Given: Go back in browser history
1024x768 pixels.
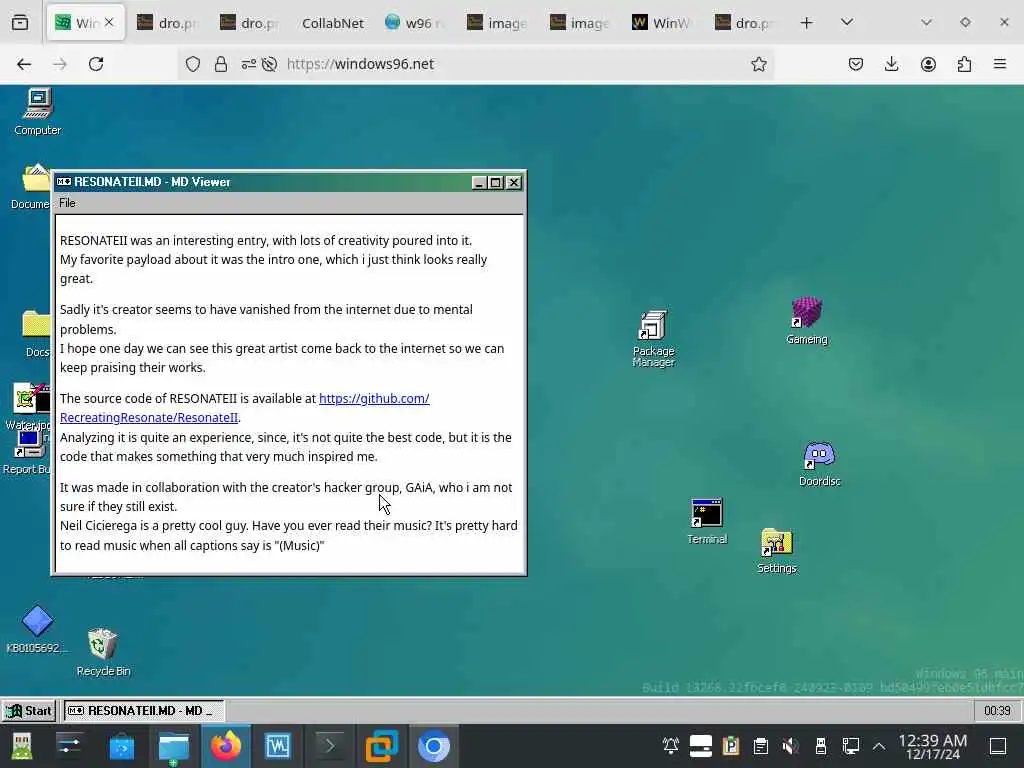Looking at the screenshot, I should (24, 64).
